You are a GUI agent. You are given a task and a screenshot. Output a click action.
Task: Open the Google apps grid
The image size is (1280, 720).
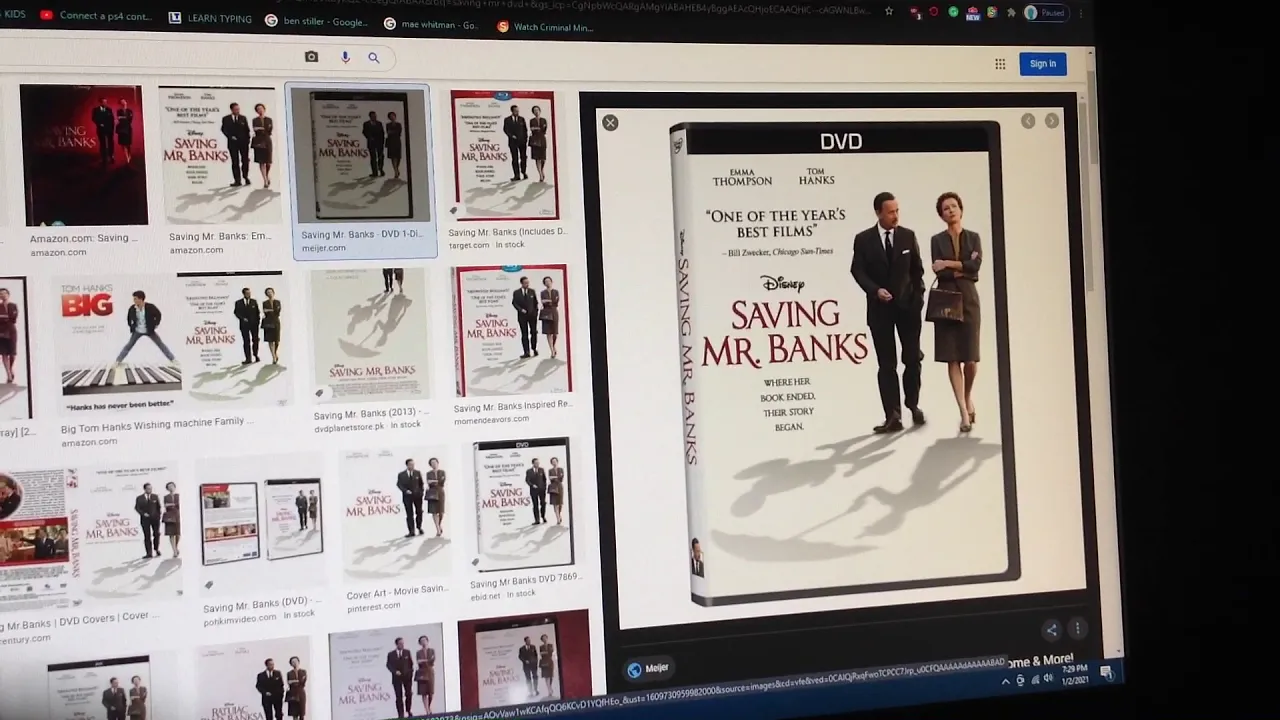(x=1000, y=64)
